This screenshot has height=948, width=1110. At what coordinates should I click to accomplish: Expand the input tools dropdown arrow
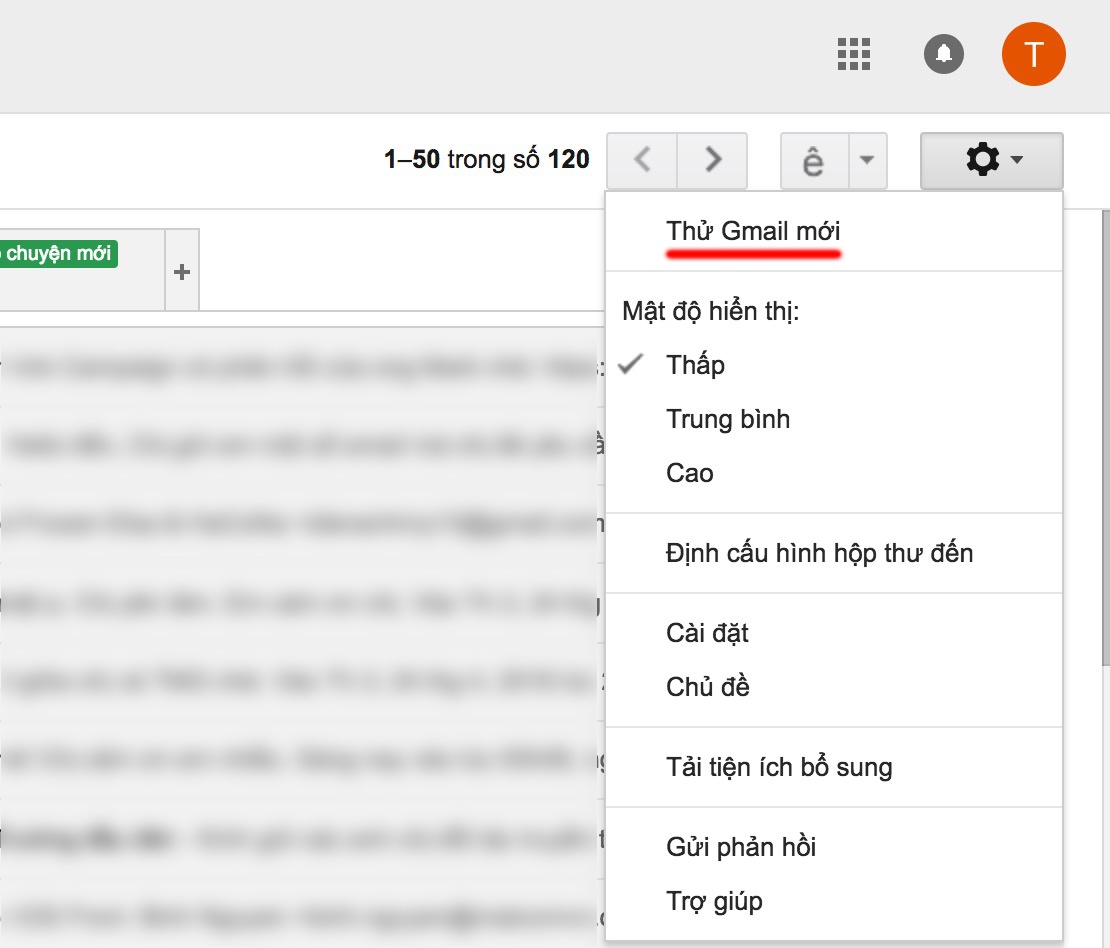point(866,160)
